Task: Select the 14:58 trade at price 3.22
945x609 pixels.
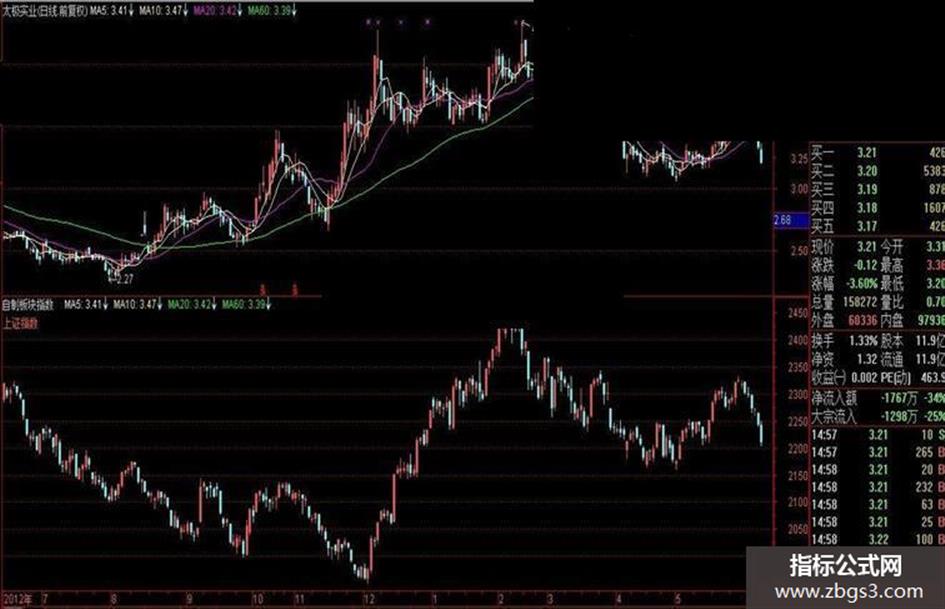Action: click(878, 540)
